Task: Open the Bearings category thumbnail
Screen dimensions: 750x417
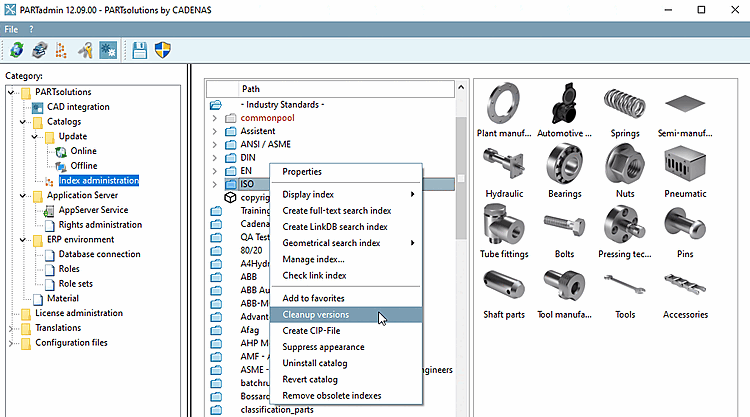Action: click(x=565, y=162)
